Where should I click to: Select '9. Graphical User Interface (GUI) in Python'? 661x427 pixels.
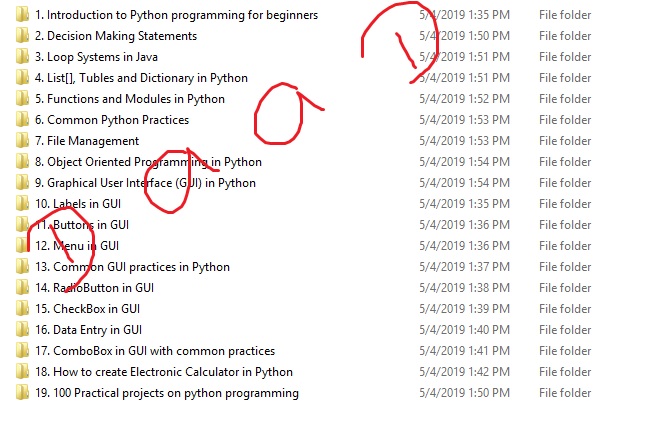pyautogui.click(x=145, y=183)
